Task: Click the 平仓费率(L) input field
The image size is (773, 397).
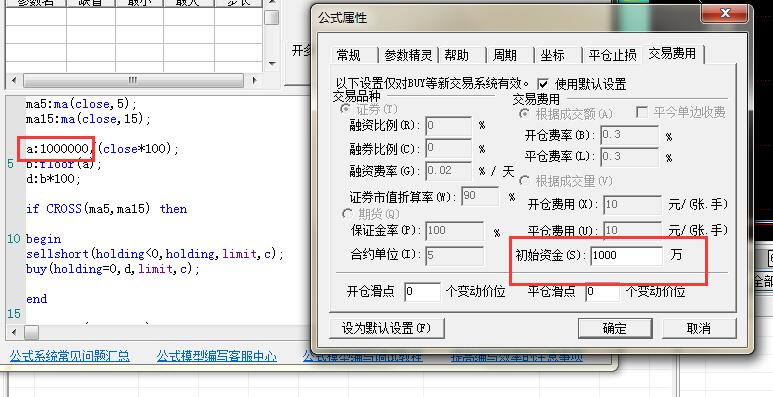Action: point(630,157)
